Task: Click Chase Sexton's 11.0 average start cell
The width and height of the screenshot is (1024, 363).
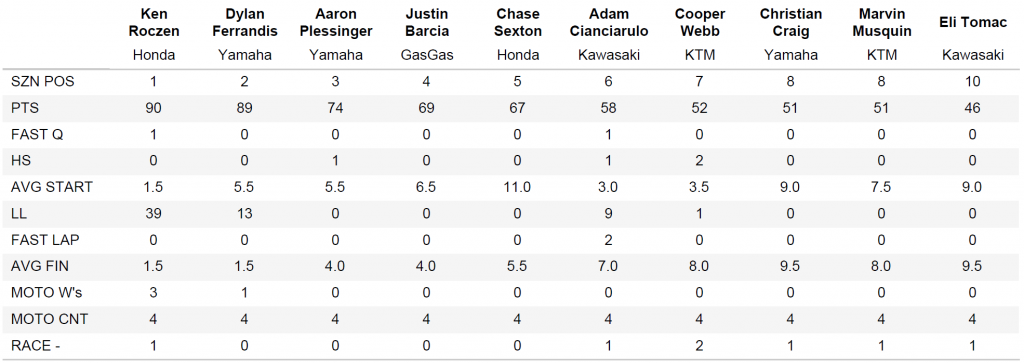Action: (x=518, y=187)
